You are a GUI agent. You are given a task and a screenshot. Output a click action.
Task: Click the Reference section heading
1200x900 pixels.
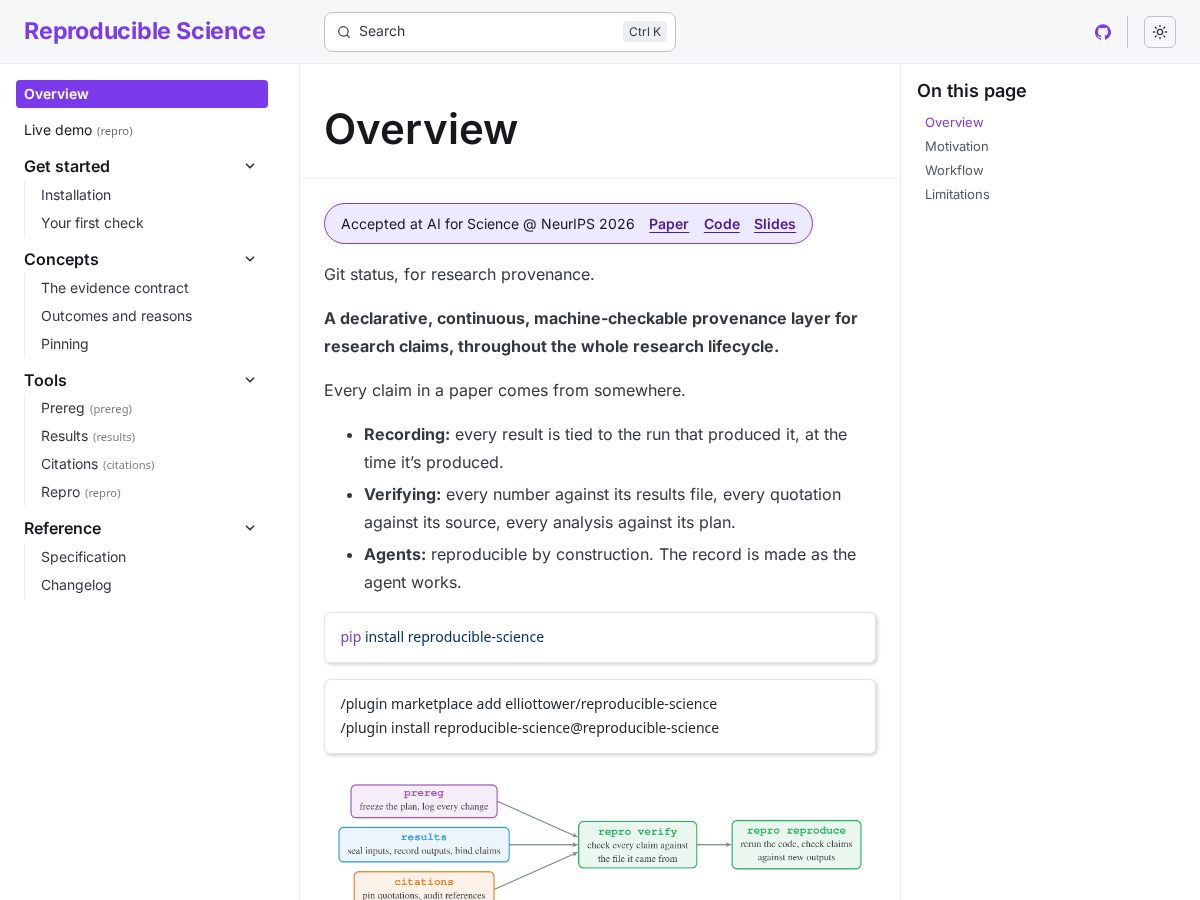(62, 528)
